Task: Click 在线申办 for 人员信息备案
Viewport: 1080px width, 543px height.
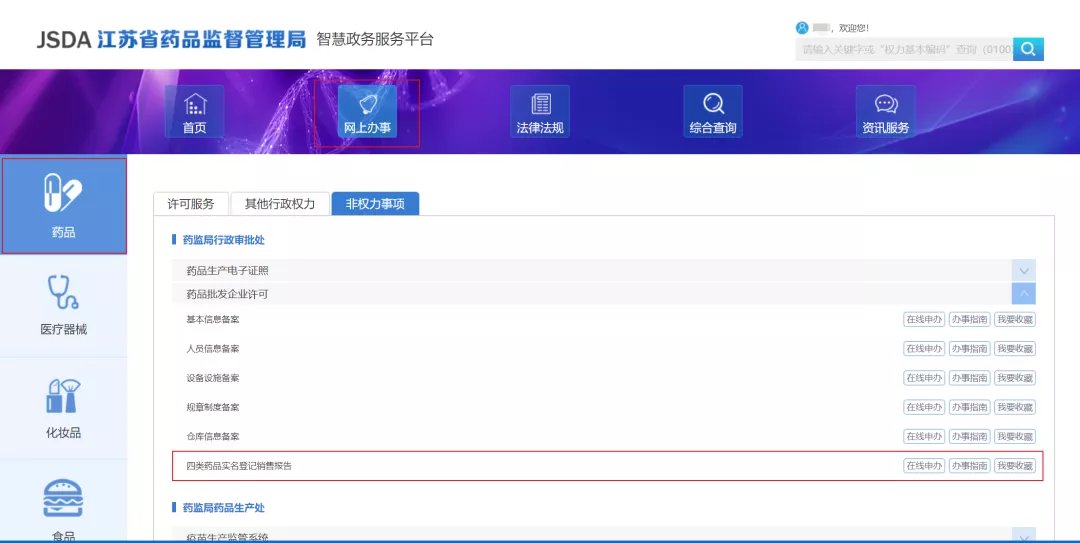Action: tap(924, 349)
